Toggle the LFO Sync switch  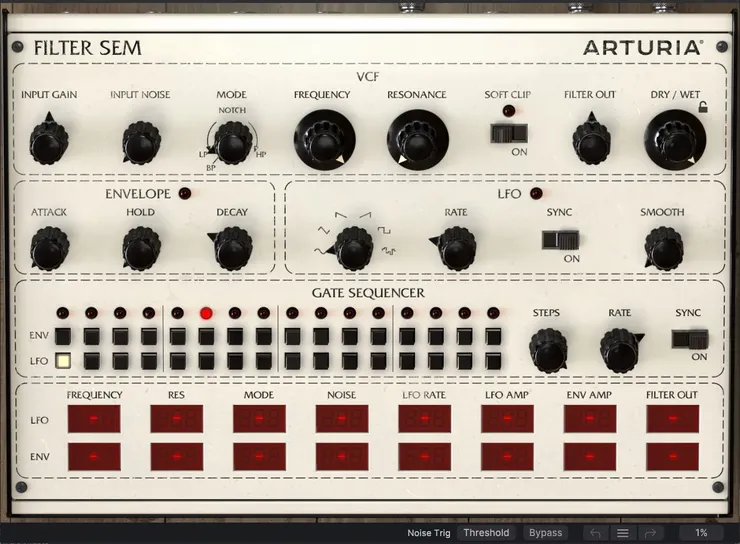[x=560, y=240]
